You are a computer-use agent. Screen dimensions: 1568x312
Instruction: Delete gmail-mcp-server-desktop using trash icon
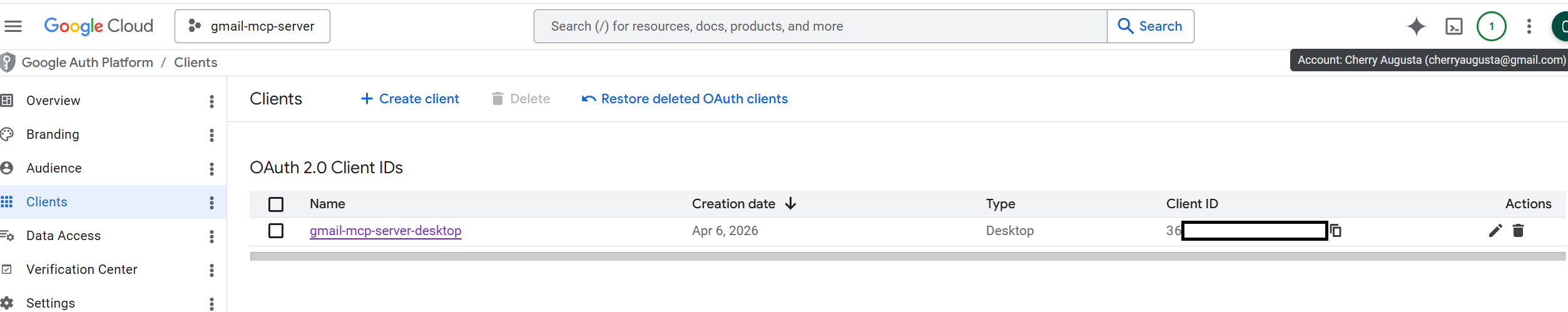(1519, 231)
